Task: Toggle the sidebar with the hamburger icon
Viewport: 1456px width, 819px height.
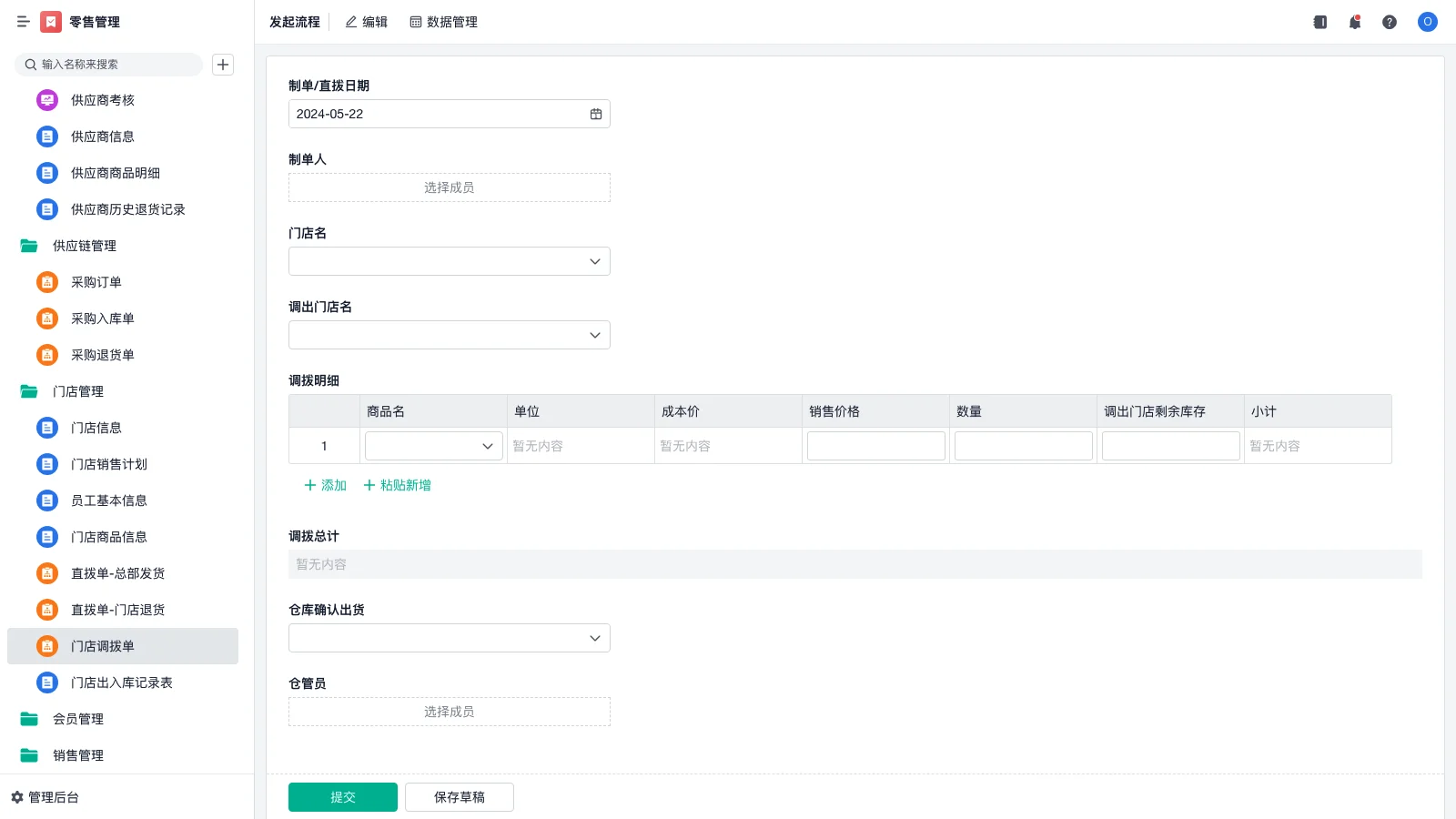Action: pos(24,22)
